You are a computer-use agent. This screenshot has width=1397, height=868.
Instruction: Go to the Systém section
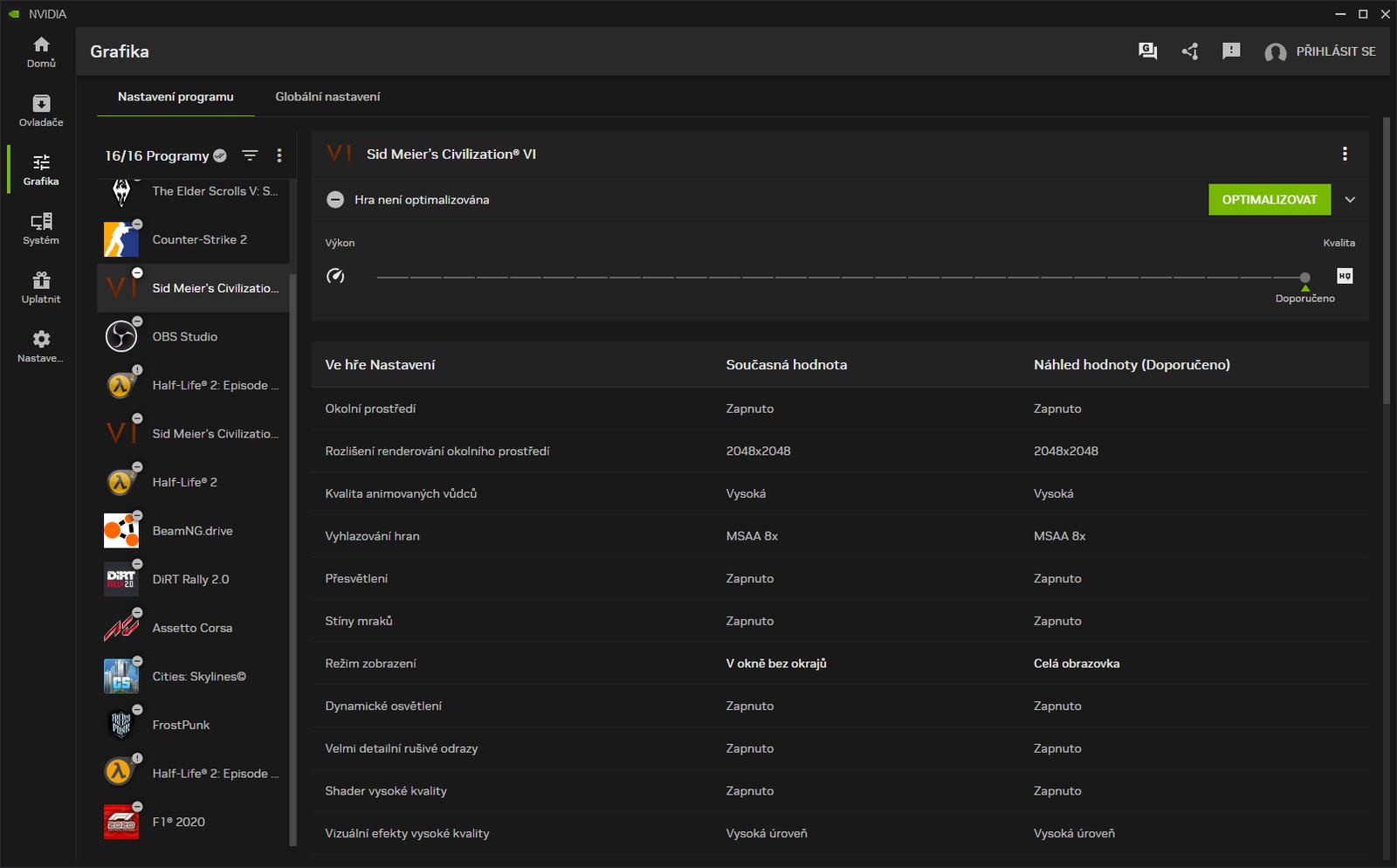41,228
